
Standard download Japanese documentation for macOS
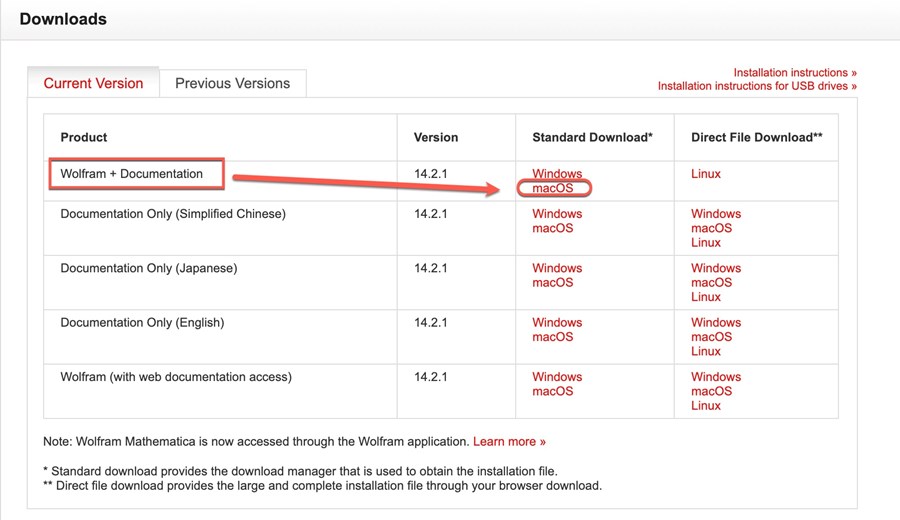click(x=553, y=282)
